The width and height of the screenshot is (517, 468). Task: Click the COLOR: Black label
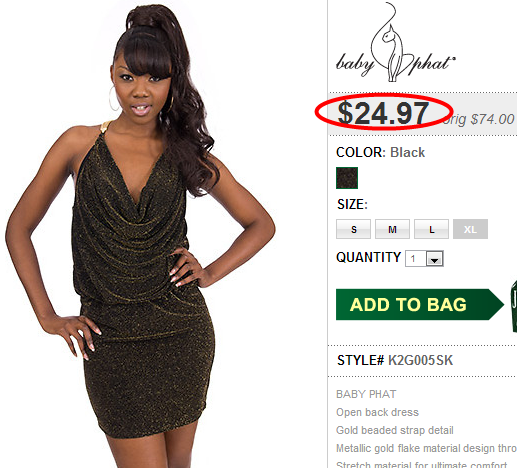(381, 152)
